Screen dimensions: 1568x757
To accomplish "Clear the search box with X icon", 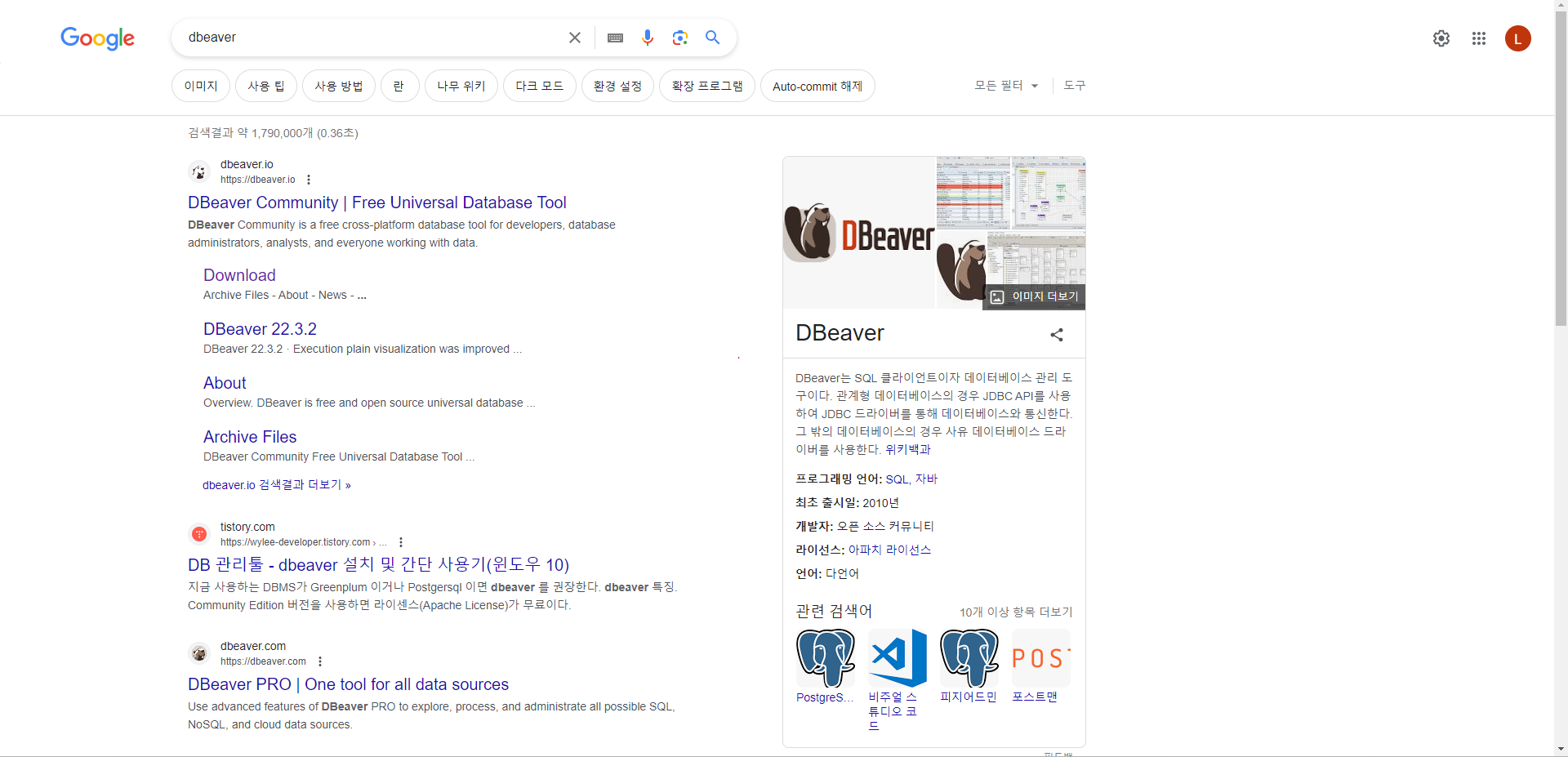I will pyautogui.click(x=575, y=38).
